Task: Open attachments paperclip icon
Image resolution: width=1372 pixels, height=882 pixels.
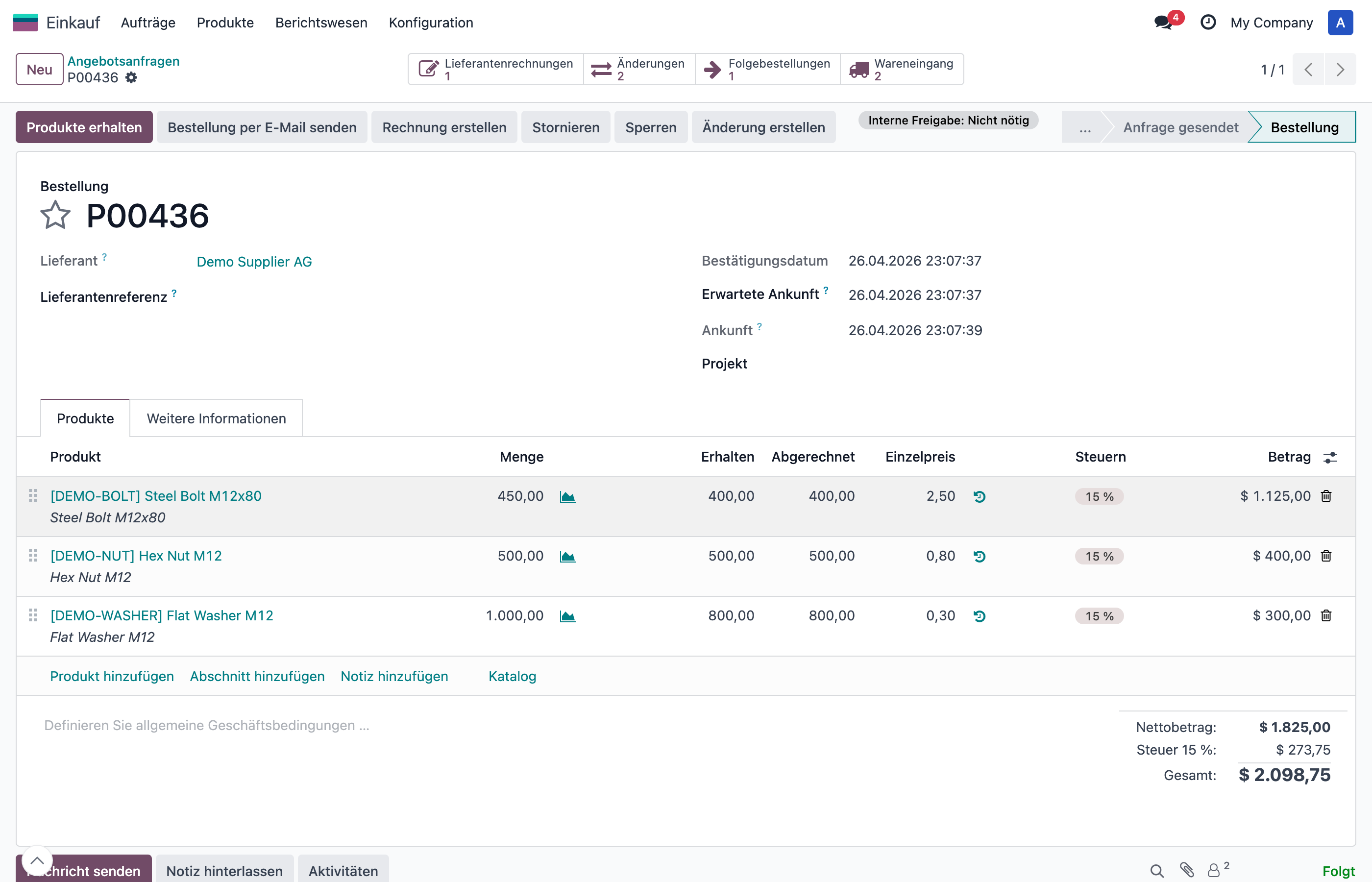Action: click(1186, 871)
